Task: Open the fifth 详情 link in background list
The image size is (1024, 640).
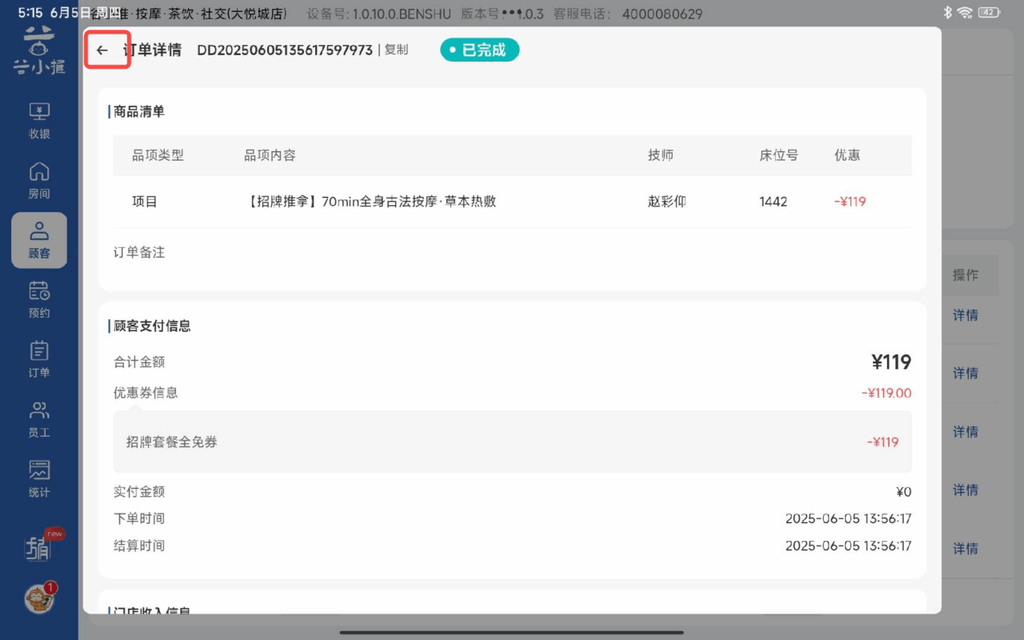Action: pos(965,549)
